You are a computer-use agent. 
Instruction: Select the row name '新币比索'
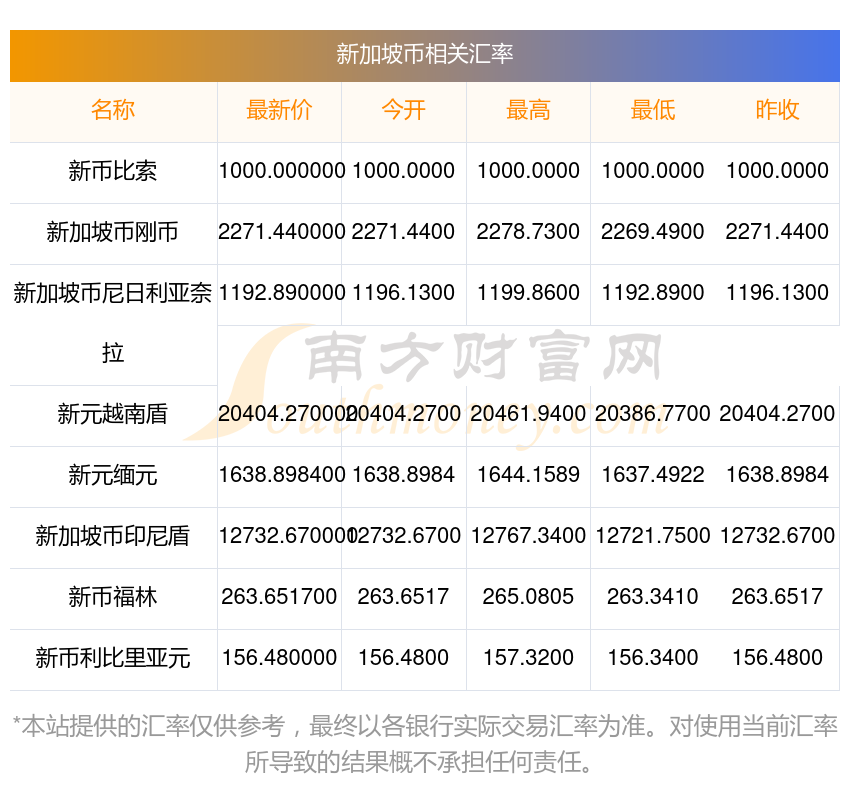[113, 171]
